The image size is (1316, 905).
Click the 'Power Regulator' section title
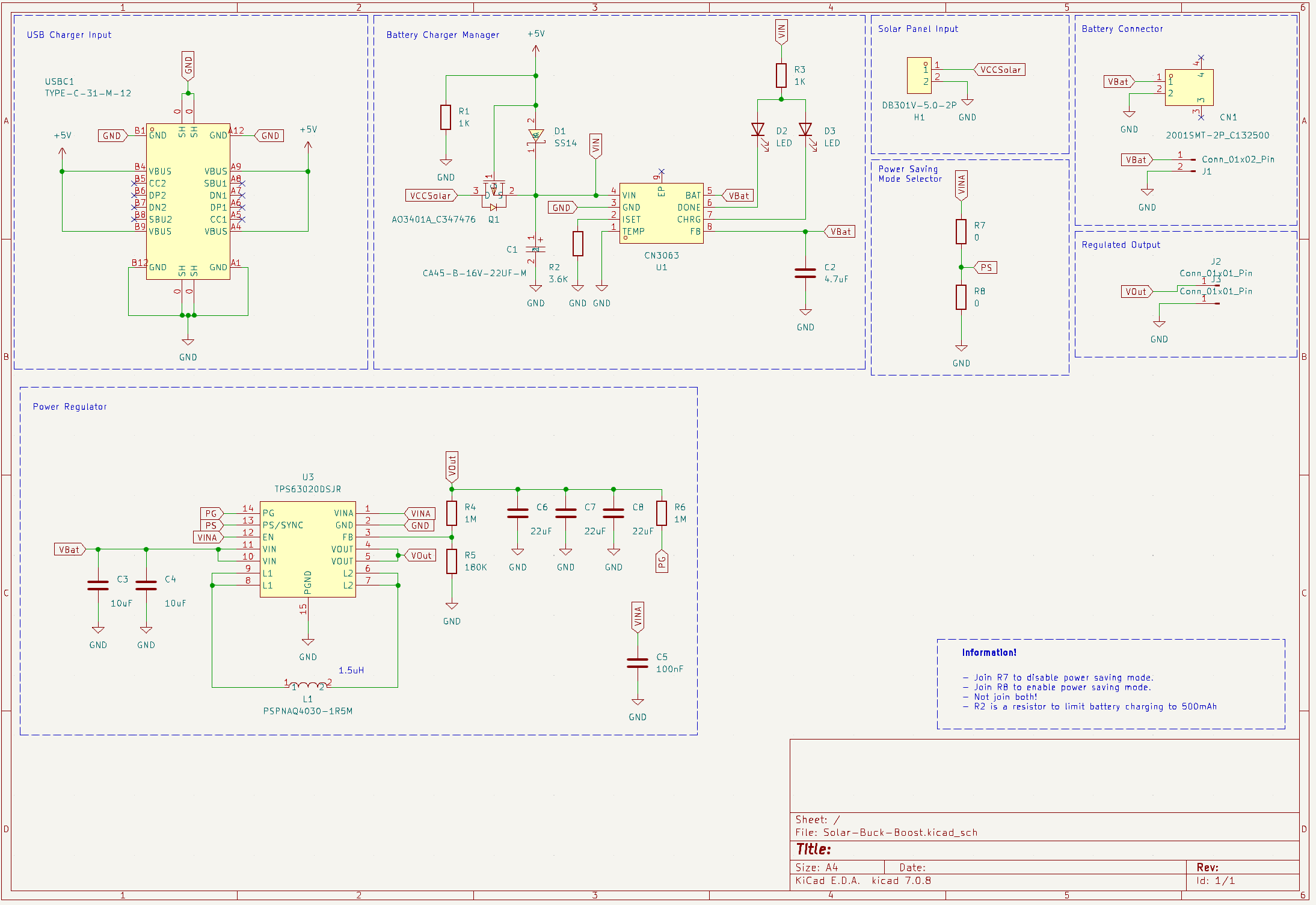pos(70,407)
